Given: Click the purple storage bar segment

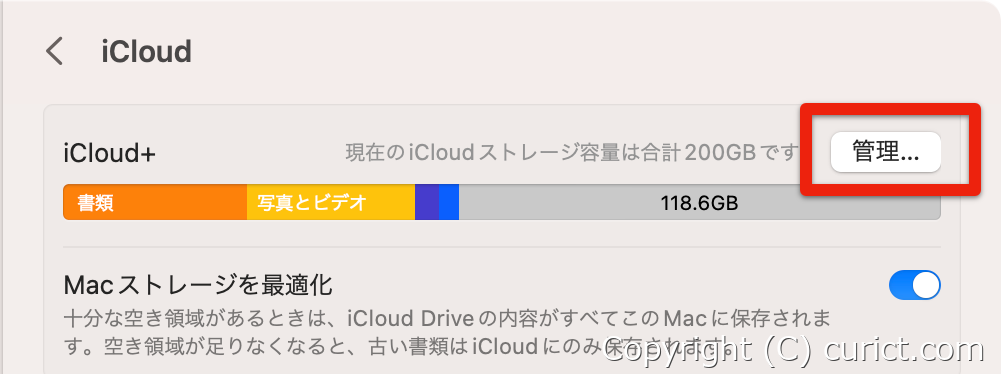Looking at the screenshot, I should [426, 202].
